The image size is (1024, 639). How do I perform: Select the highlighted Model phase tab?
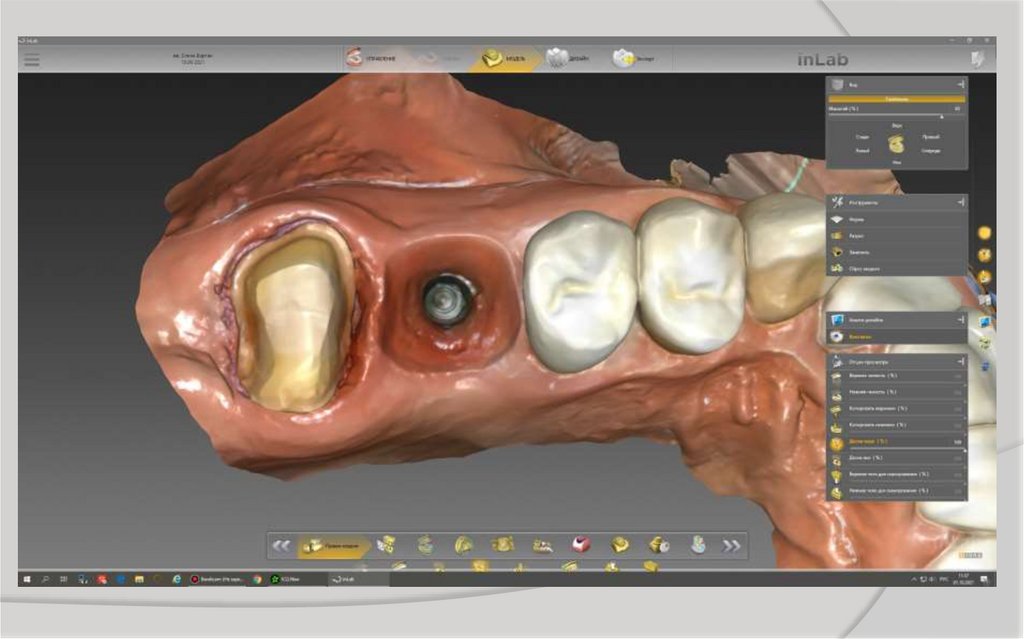tap(505, 58)
